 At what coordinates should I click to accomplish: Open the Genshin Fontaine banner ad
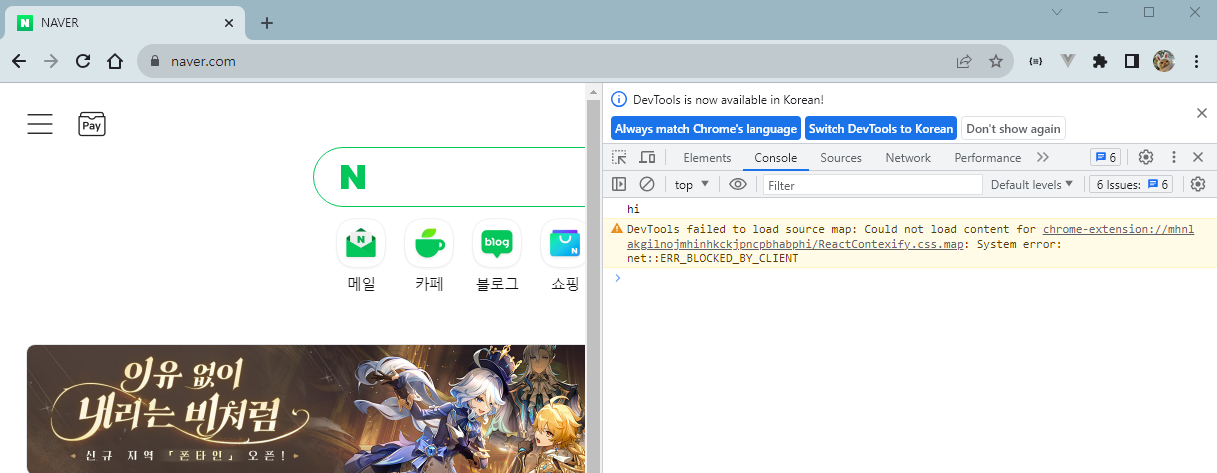click(x=306, y=409)
